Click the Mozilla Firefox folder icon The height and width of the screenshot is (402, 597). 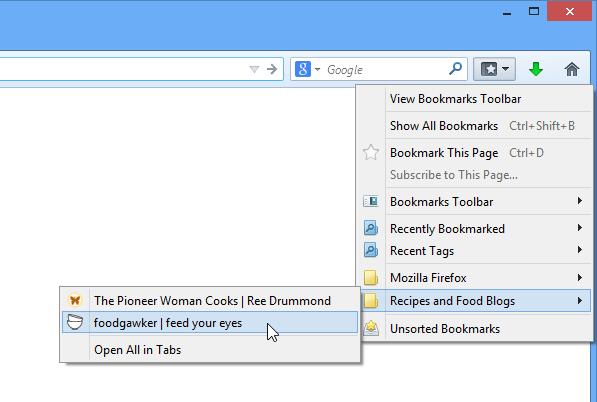click(x=371, y=278)
